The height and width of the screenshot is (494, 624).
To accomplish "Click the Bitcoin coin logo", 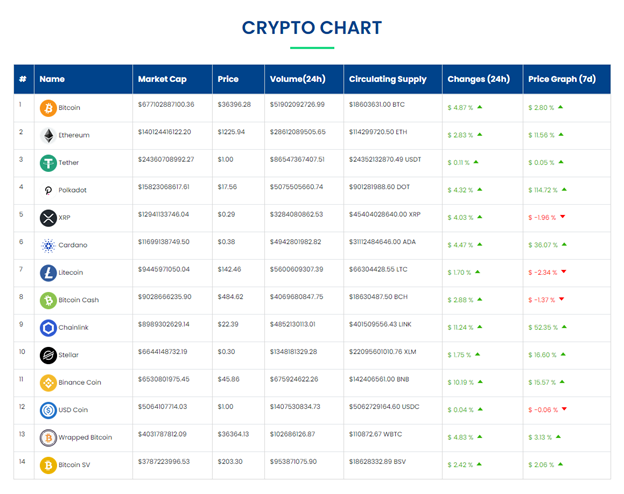I will [48, 108].
